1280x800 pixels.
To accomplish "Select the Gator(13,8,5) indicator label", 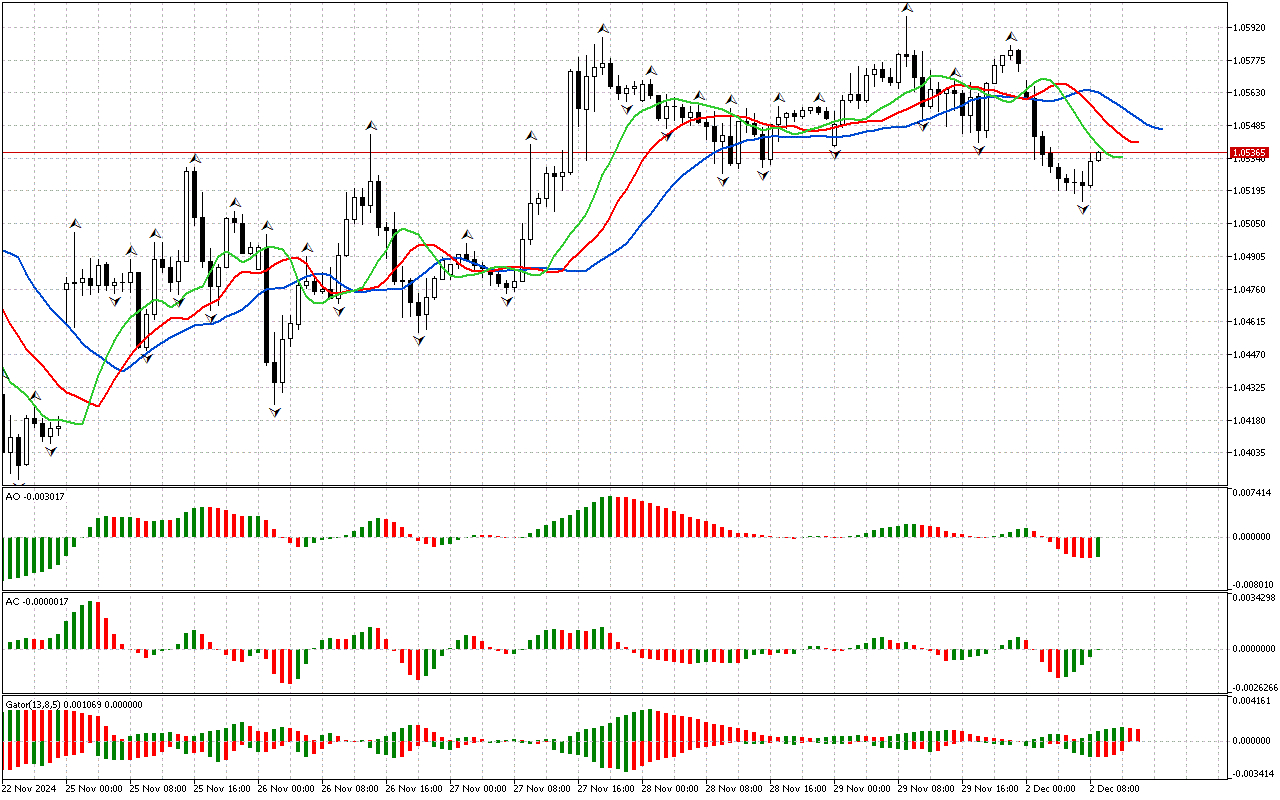I will pos(74,704).
